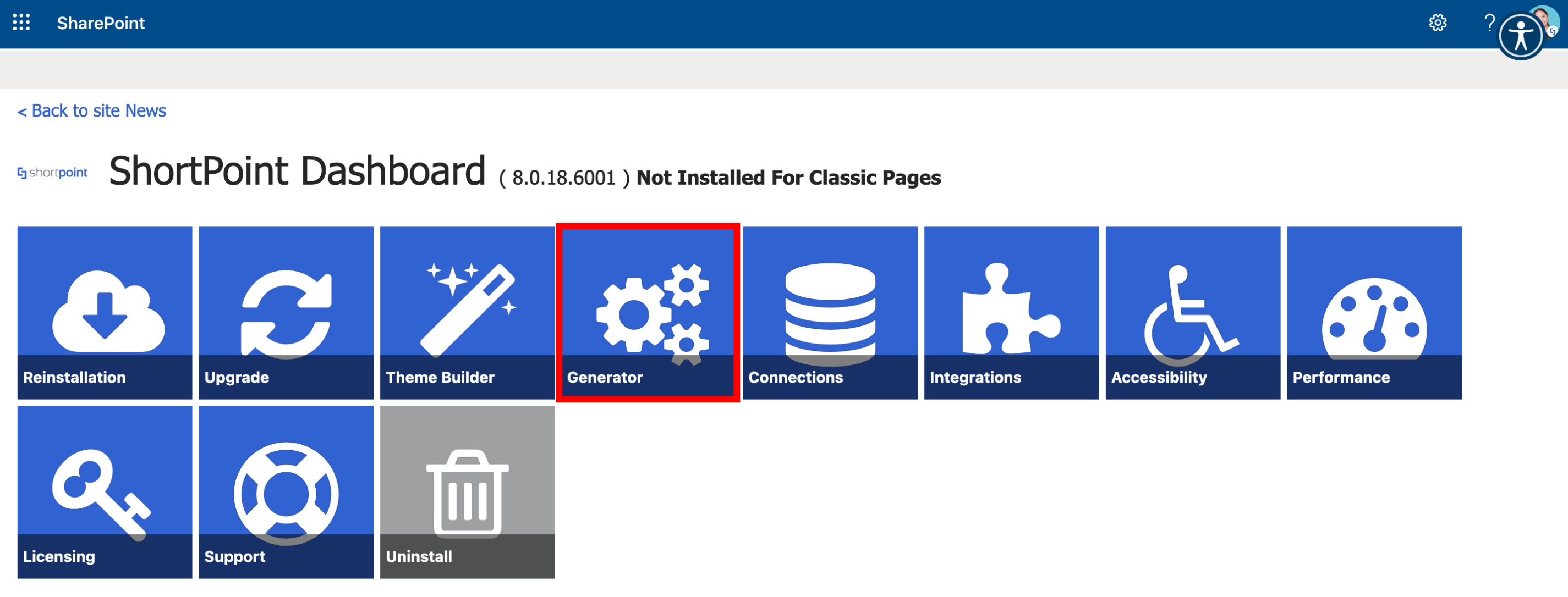The image size is (1568, 597).
Task: Click the help question mark icon
Action: pos(1489,23)
